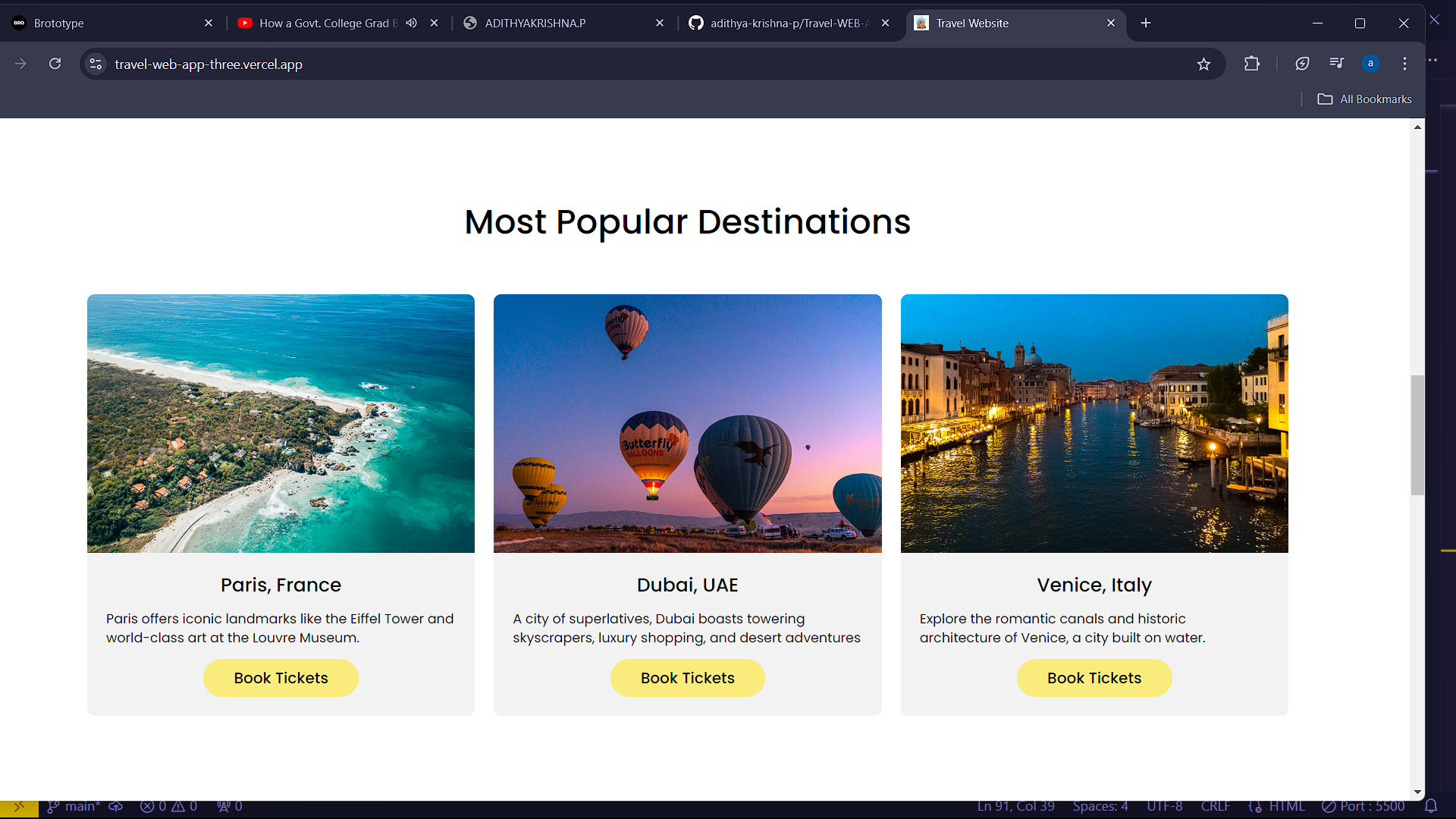Click the Dubai hot air balloons image
Screen dimensions: 1456x819
point(687,423)
